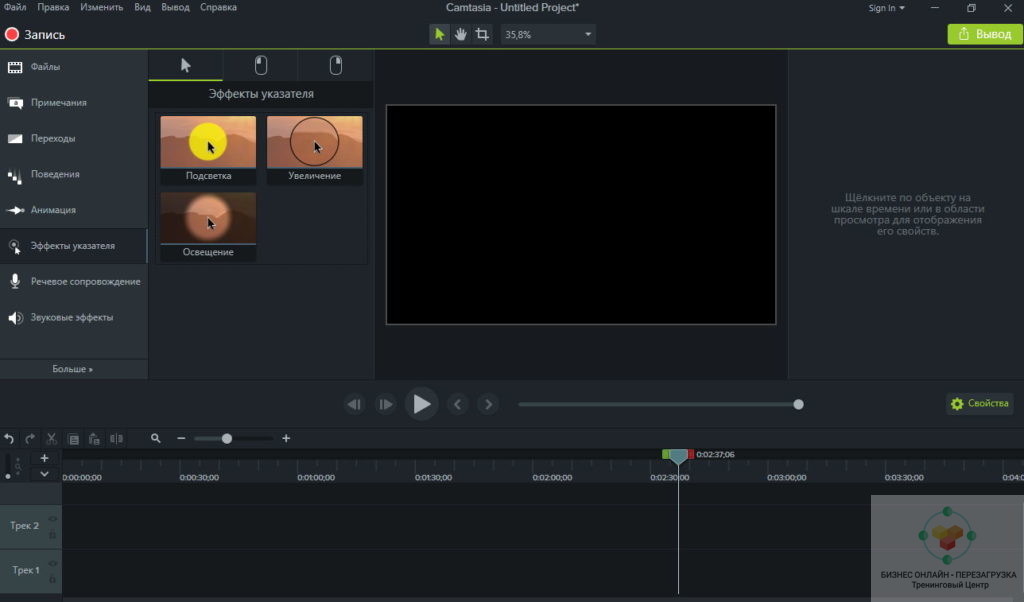Activate the Pan hand tool
This screenshot has height=602, width=1024.
tap(461, 34)
